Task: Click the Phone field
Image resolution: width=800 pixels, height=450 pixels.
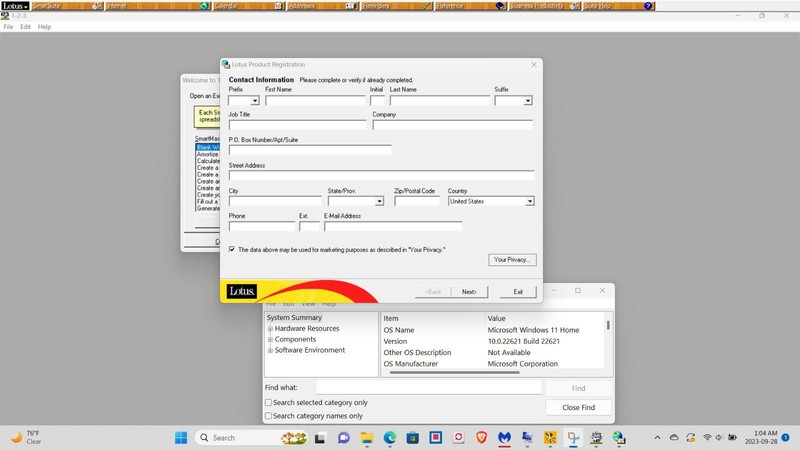Action: (262, 226)
